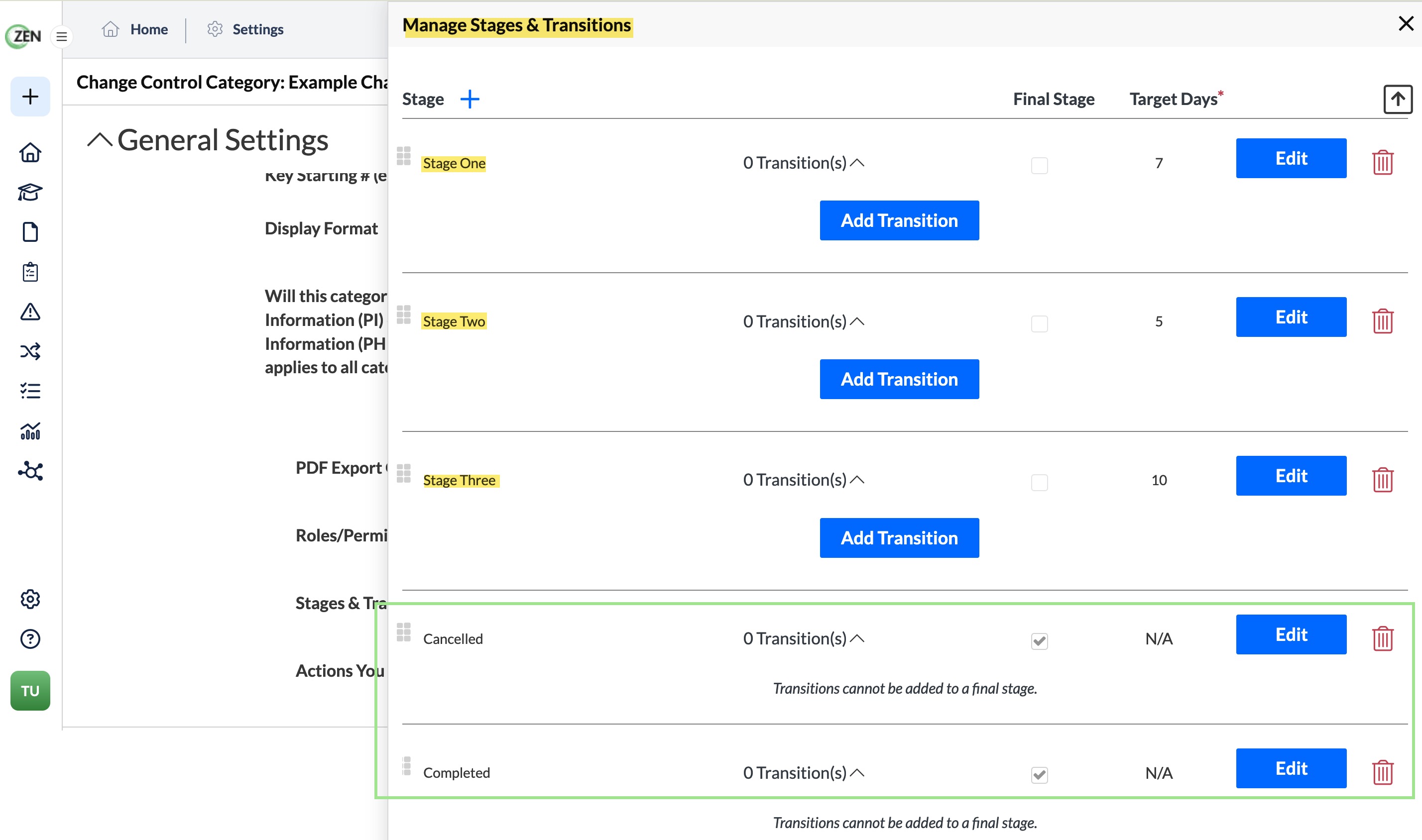Grab the Stage Two drag handle
Image resolution: width=1422 pixels, height=840 pixels.
(403, 314)
